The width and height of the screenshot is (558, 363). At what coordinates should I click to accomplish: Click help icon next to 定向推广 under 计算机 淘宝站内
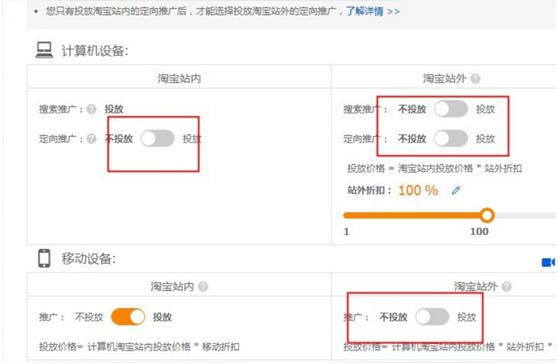point(91,138)
